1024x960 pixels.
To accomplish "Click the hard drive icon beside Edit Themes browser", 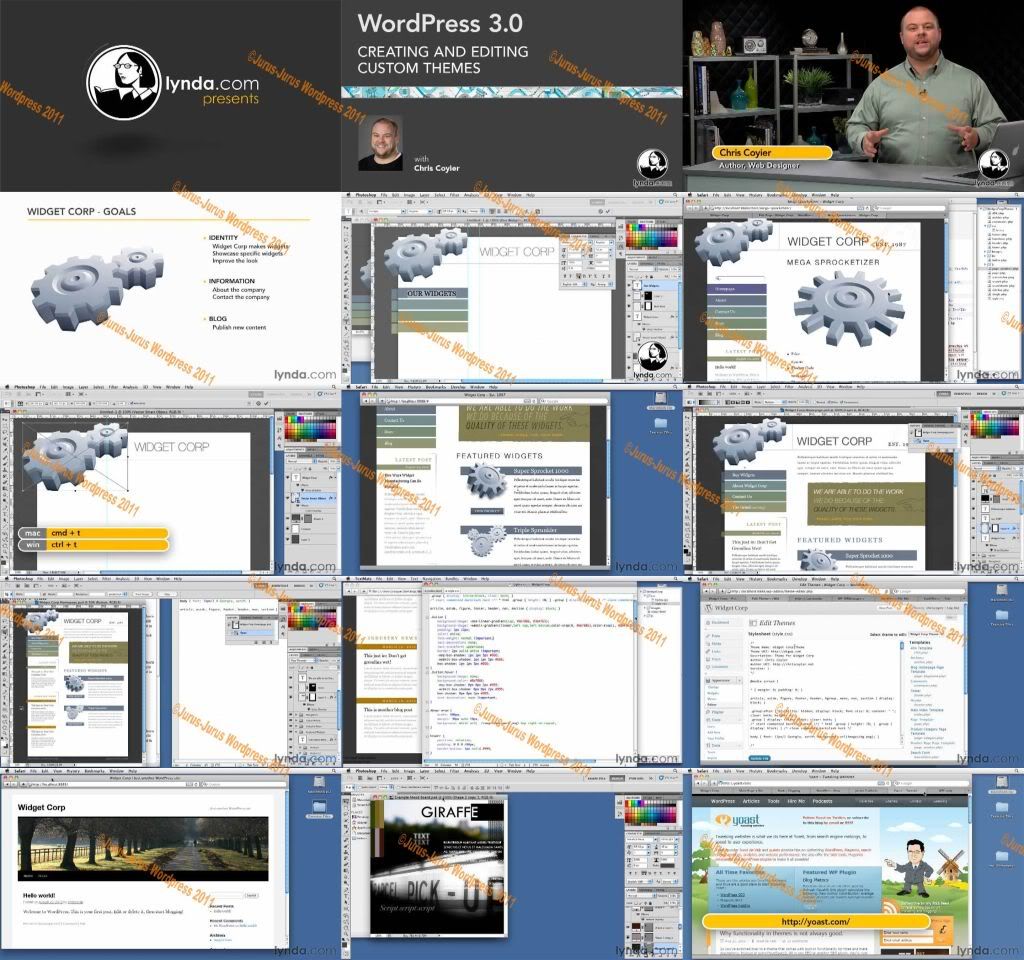I will click(1002, 590).
